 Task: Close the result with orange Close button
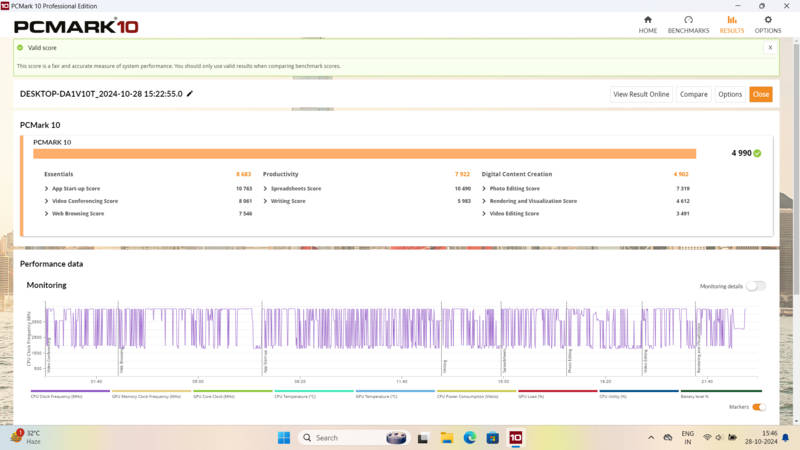(x=760, y=94)
